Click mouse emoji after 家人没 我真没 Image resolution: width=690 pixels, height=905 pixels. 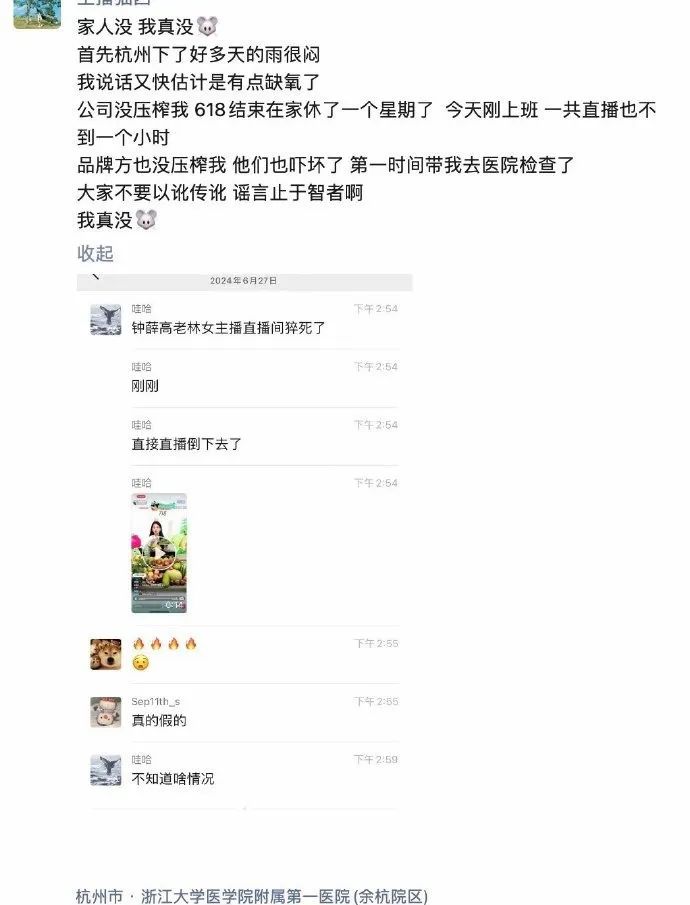click(x=207, y=27)
